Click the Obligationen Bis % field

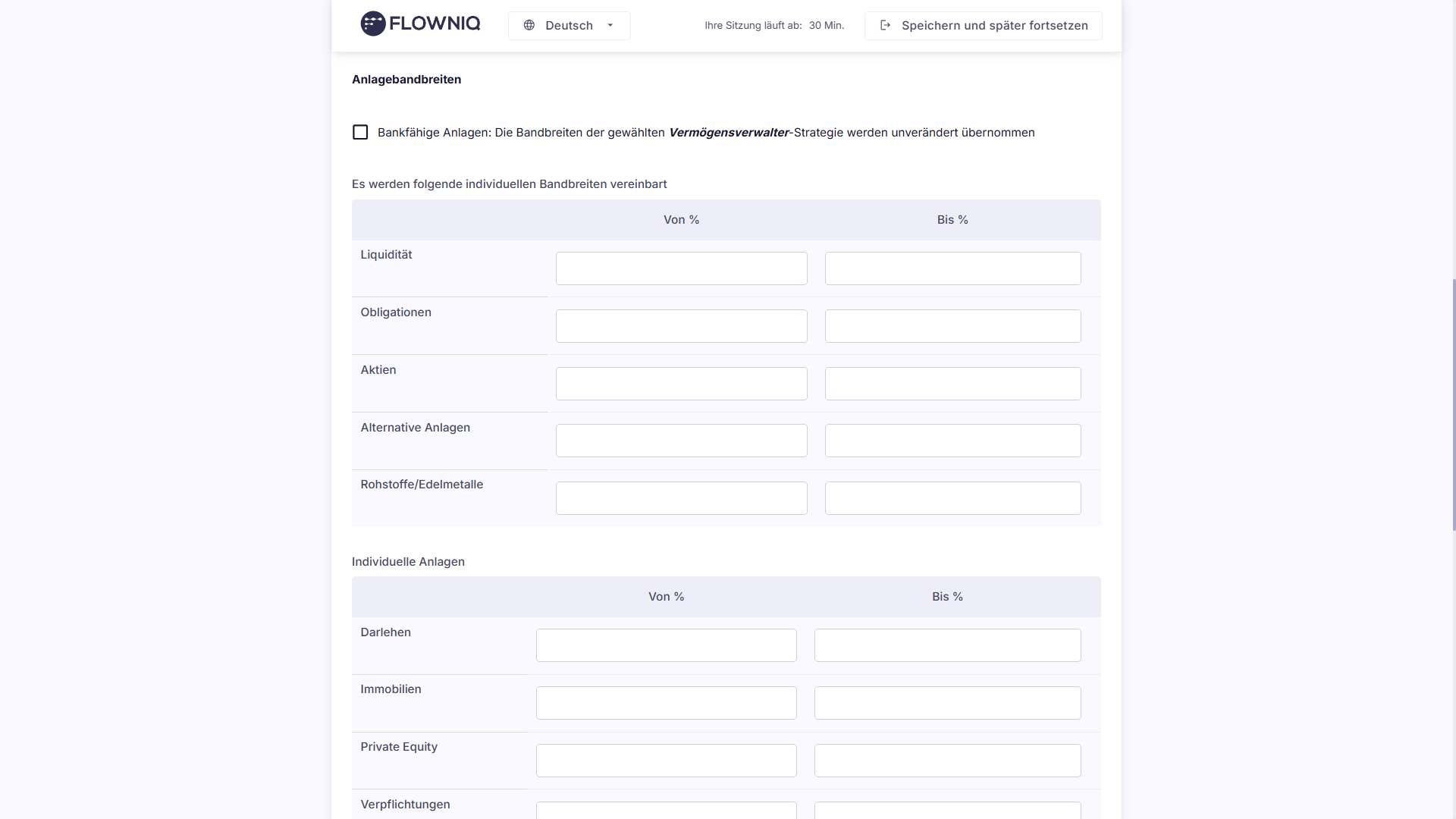tap(952, 326)
